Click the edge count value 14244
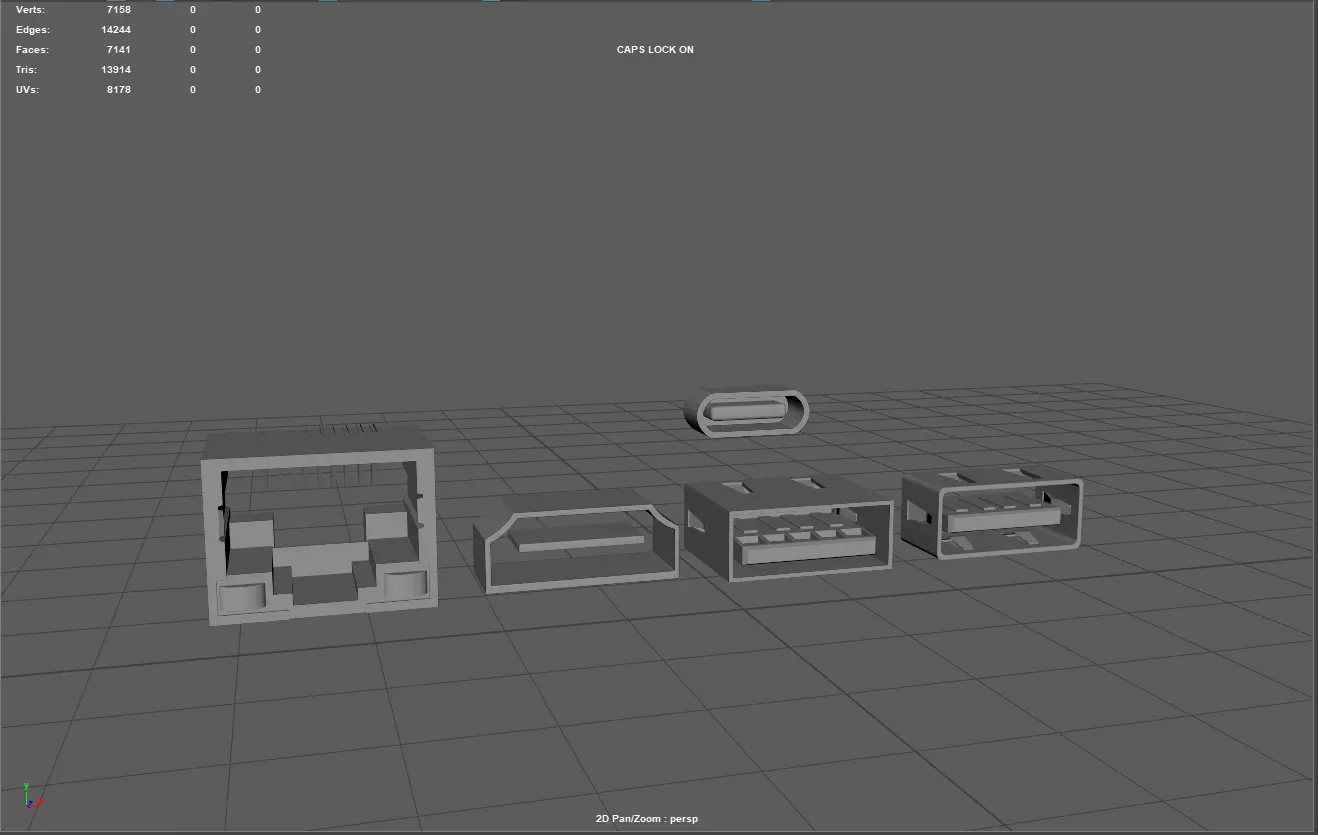The image size is (1318, 835). coord(116,30)
